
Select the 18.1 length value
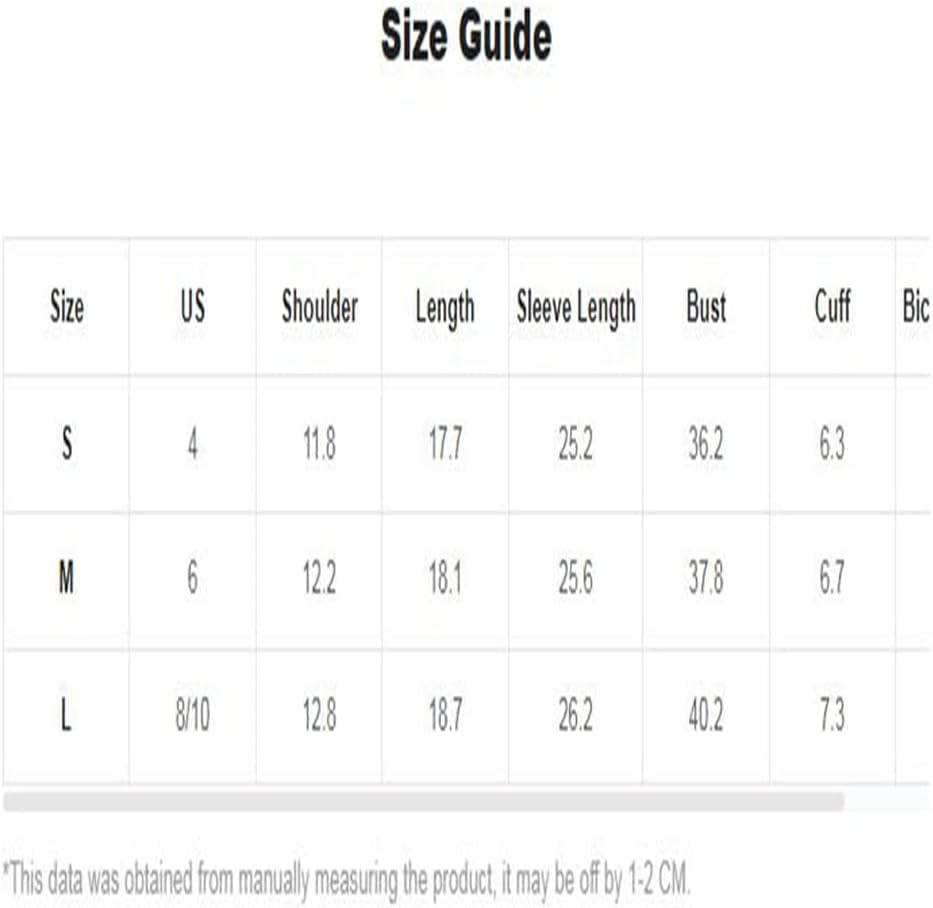(x=445, y=579)
